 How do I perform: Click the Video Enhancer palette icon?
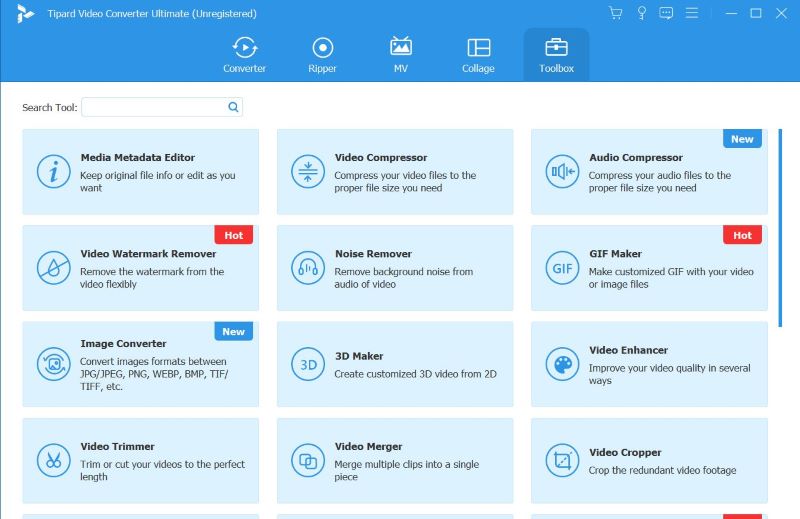pyautogui.click(x=562, y=364)
